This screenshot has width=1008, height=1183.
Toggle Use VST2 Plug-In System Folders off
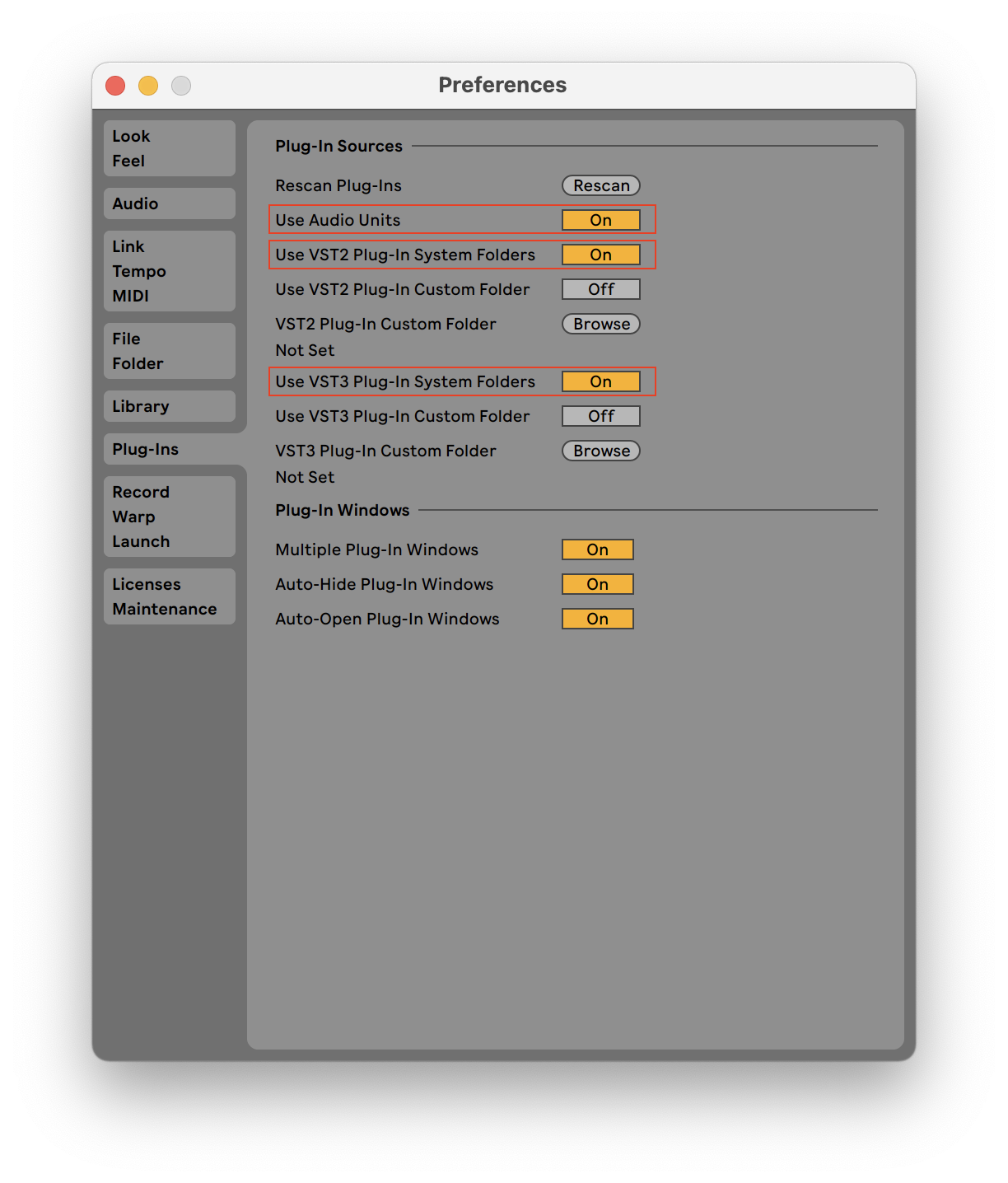pyautogui.click(x=600, y=255)
